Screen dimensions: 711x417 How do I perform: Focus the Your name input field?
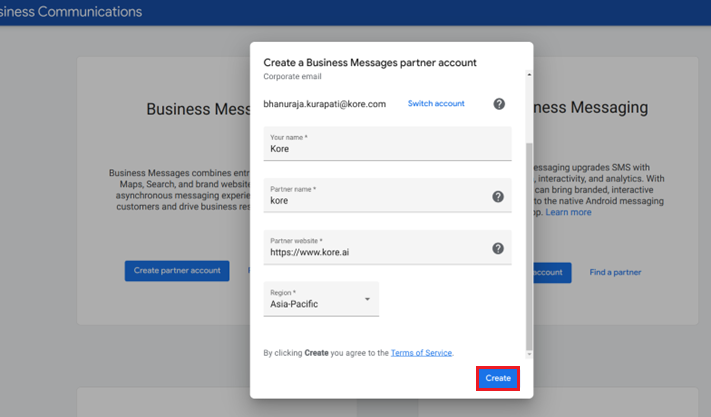[x=387, y=144]
